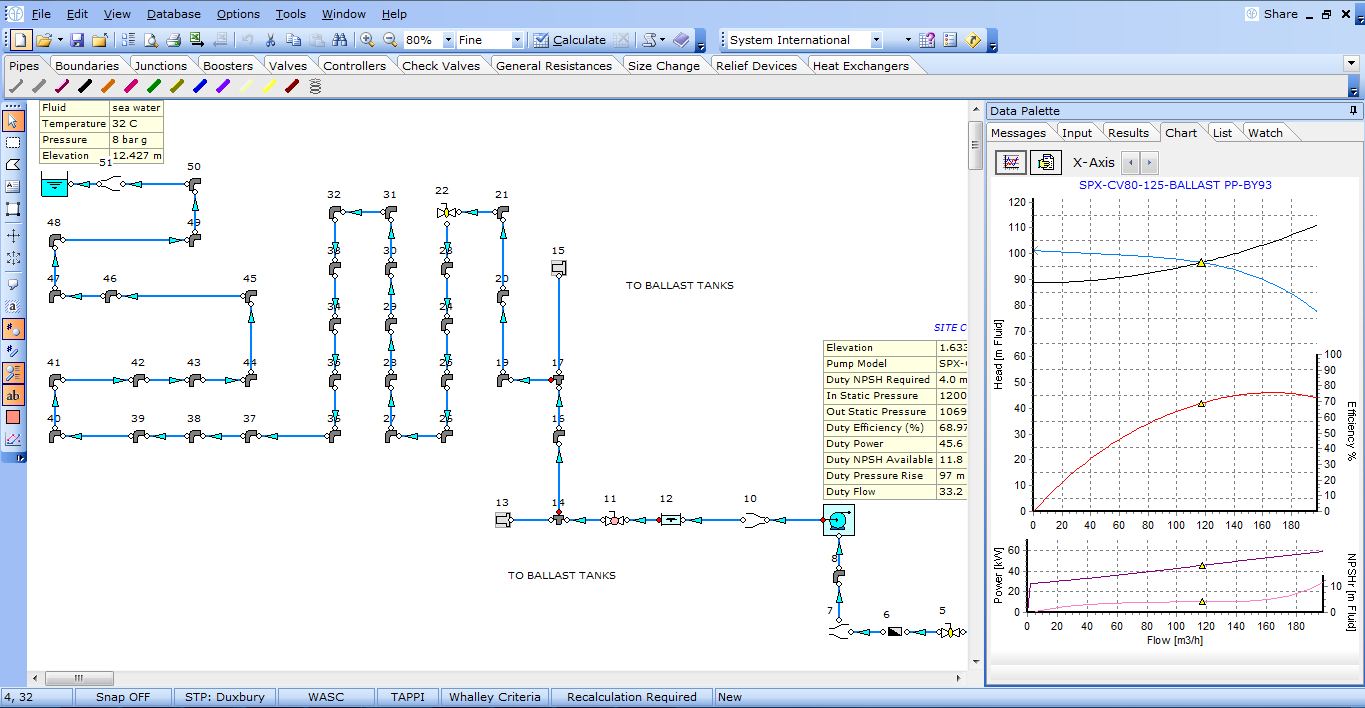Screen dimensions: 1365x708
Task: Select the pointer arrow tool in left toolbar
Action: tap(13, 121)
